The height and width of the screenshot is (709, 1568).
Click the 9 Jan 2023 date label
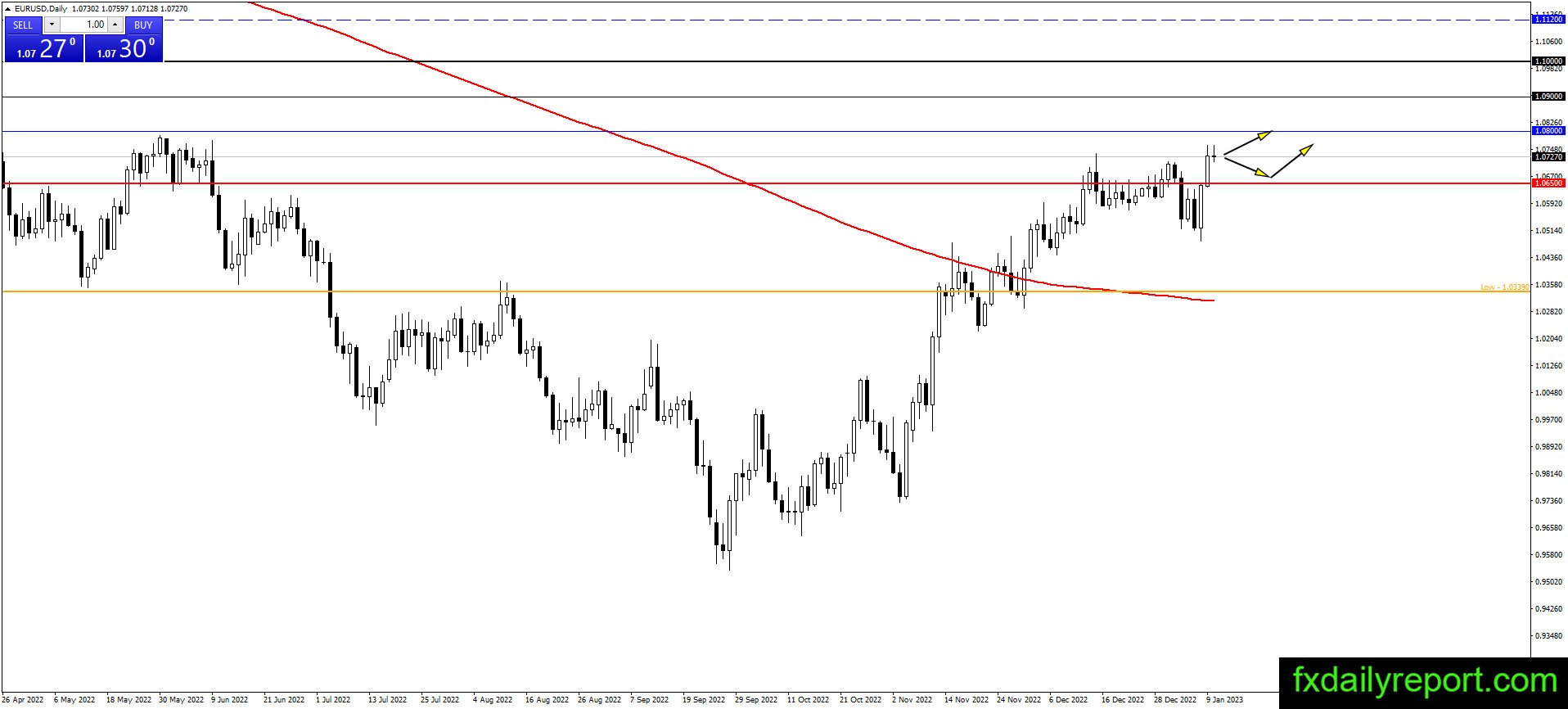click(x=1224, y=700)
